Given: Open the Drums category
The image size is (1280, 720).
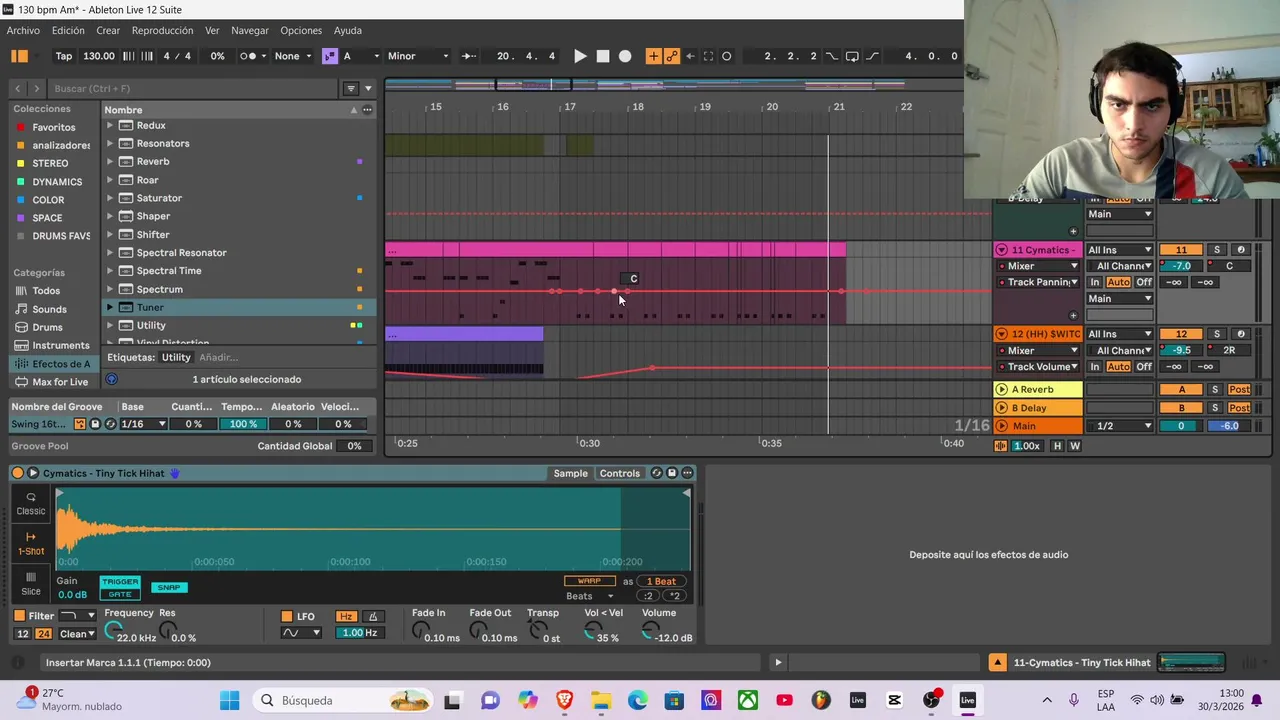Looking at the screenshot, I should pos(47,327).
